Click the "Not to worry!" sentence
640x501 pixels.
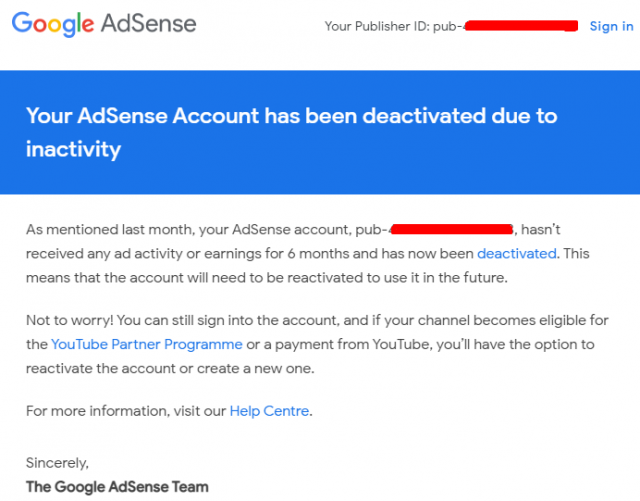coord(68,320)
